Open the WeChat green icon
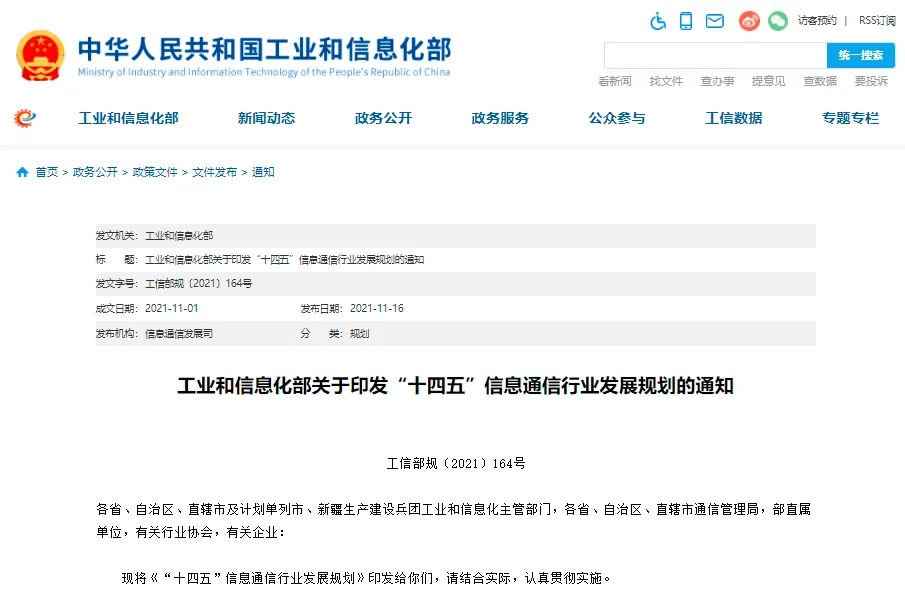The height and width of the screenshot is (610, 905). (777, 21)
